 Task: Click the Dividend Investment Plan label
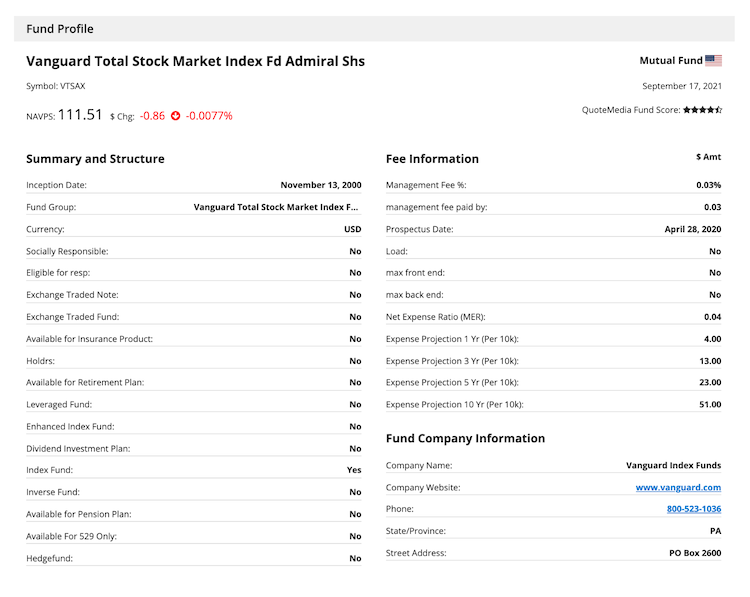[x=78, y=449]
